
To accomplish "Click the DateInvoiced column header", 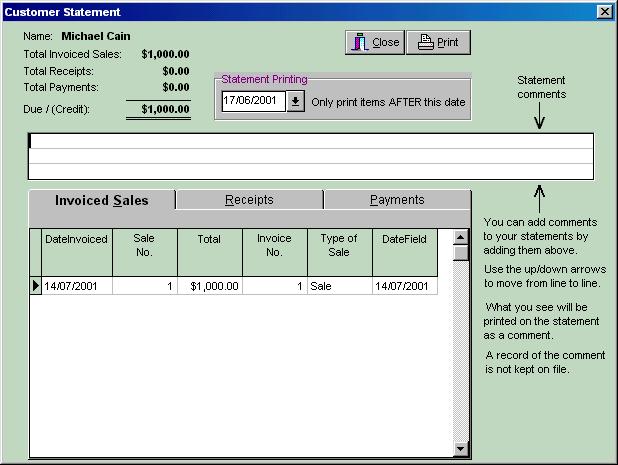I will [76, 253].
